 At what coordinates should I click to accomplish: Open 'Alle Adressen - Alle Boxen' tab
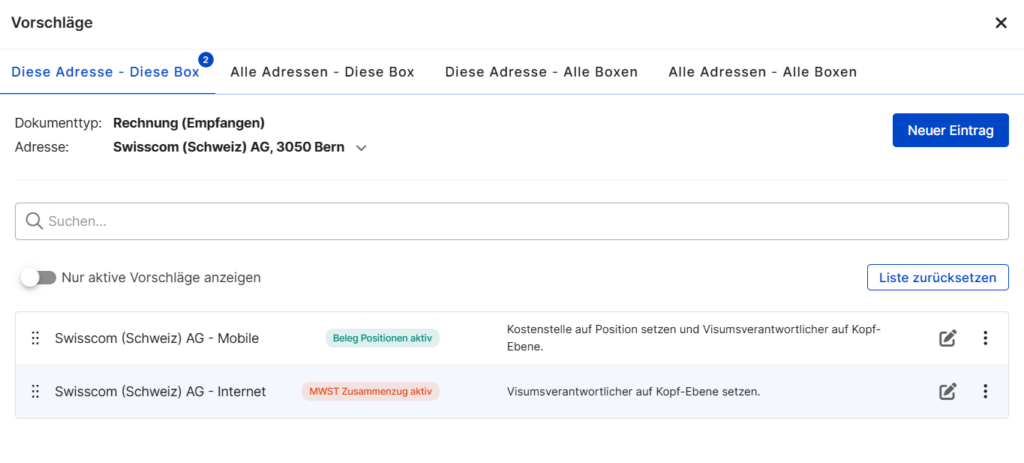click(x=762, y=72)
